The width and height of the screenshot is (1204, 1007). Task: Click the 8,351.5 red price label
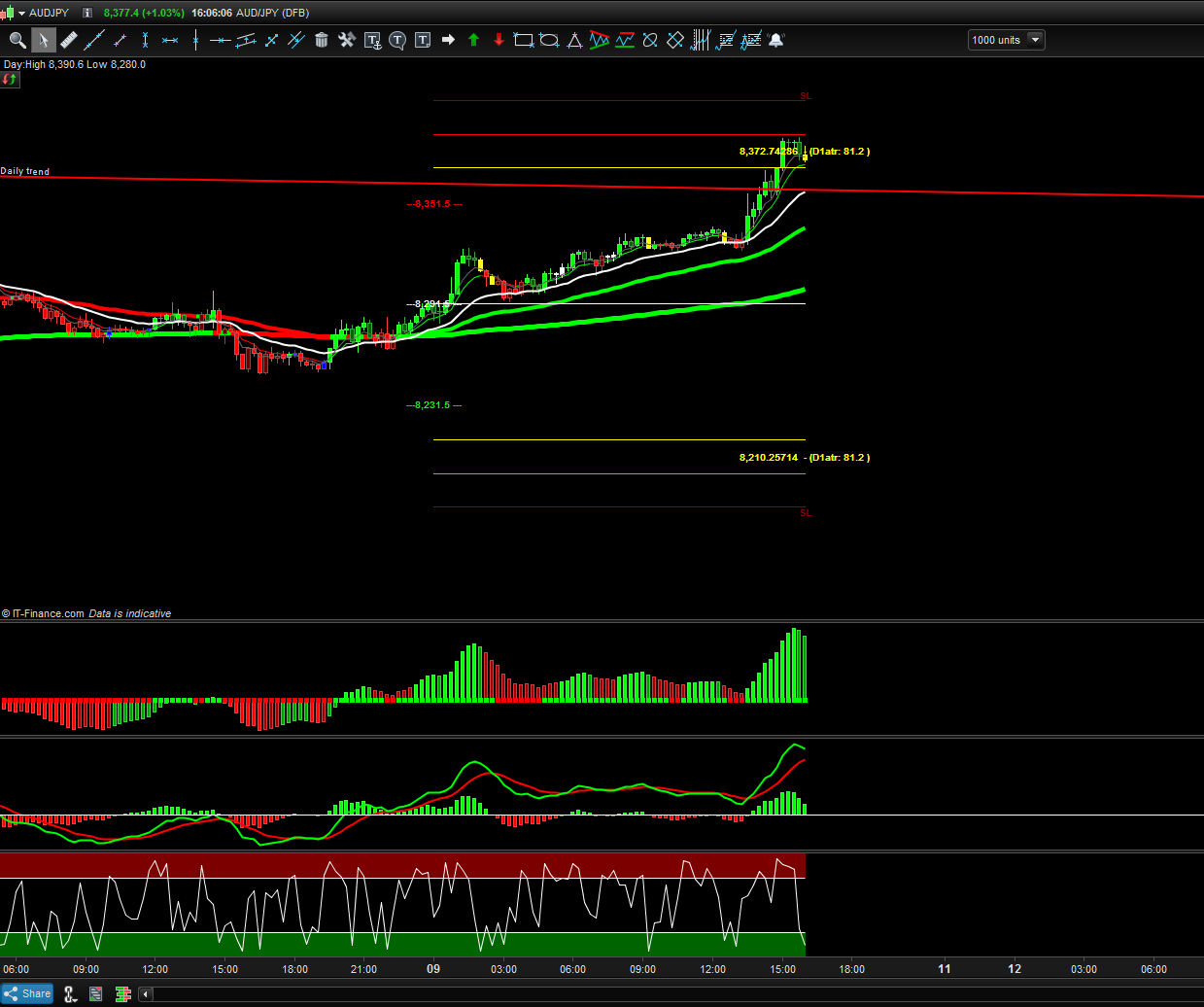pyautogui.click(x=434, y=204)
